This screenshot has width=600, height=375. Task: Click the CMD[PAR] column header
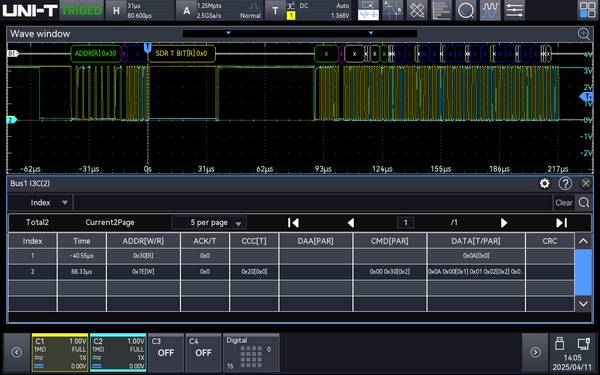(x=390, y=241)
